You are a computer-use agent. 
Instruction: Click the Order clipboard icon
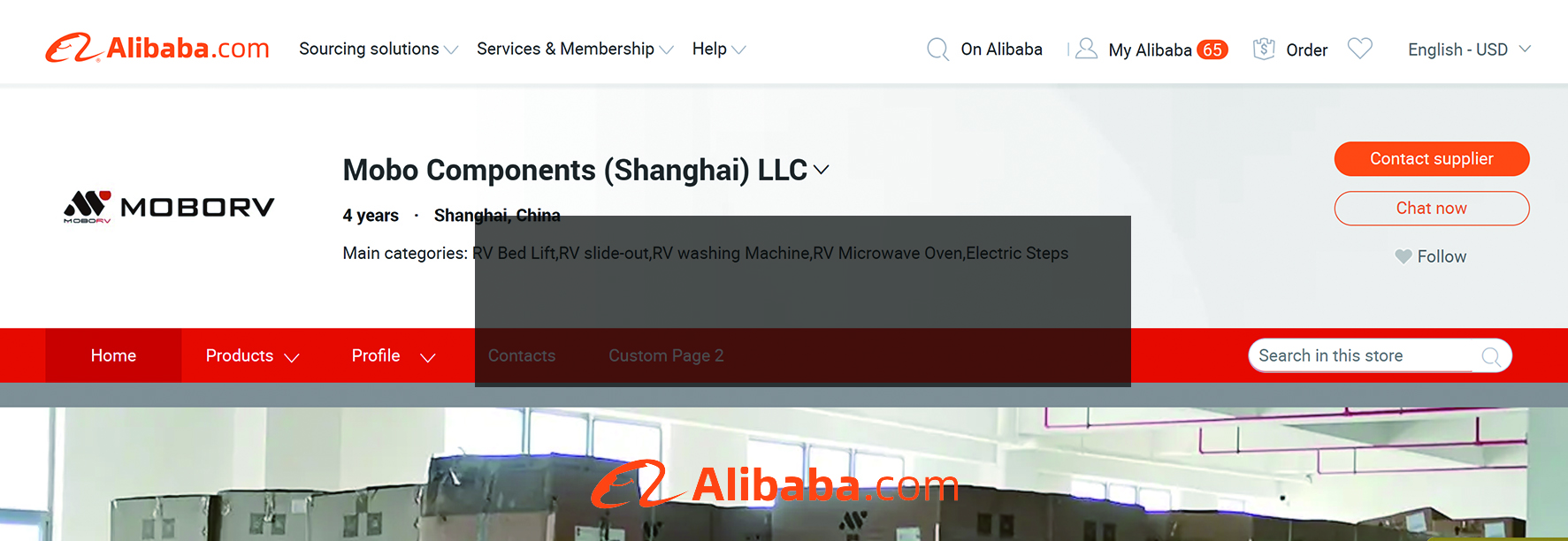[x=1264, y=49]
